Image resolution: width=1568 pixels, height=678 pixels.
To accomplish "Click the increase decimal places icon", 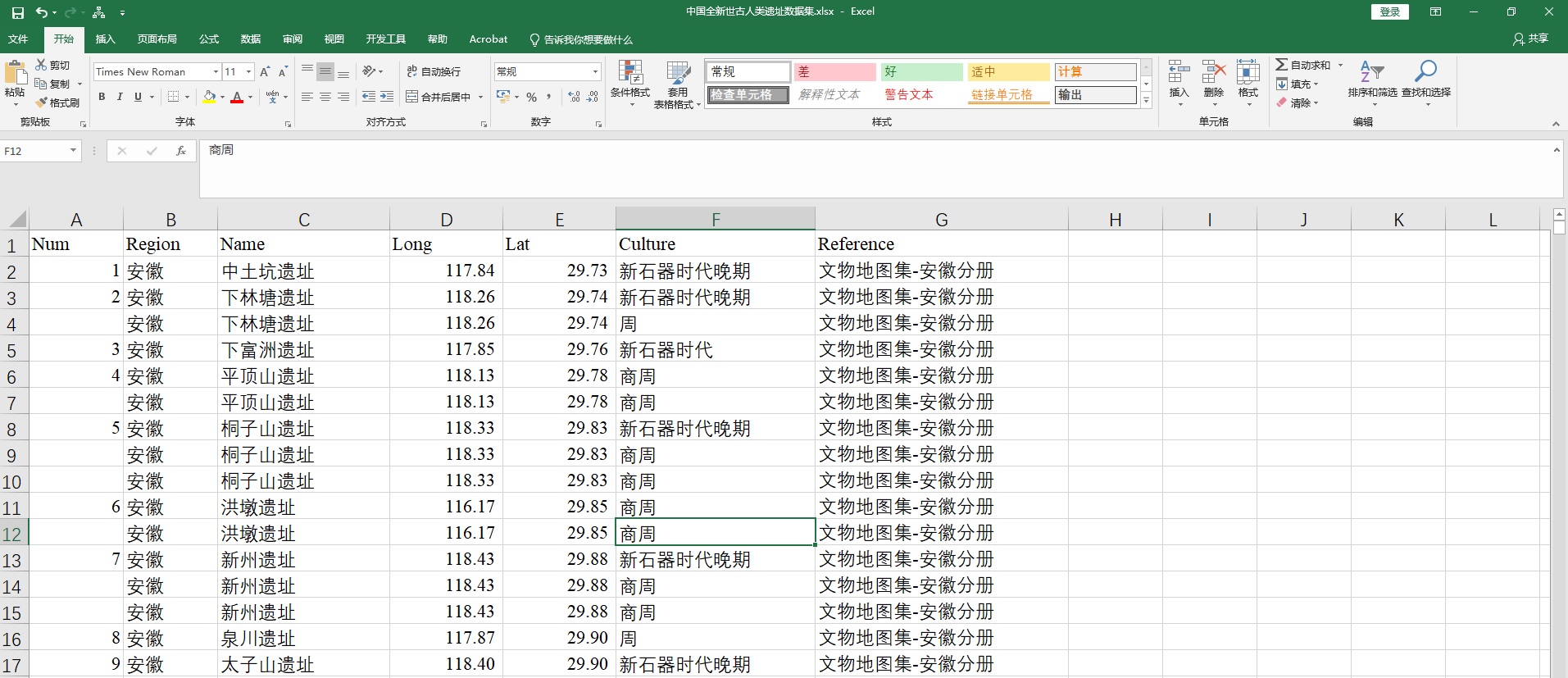I will tap(574, 97).
